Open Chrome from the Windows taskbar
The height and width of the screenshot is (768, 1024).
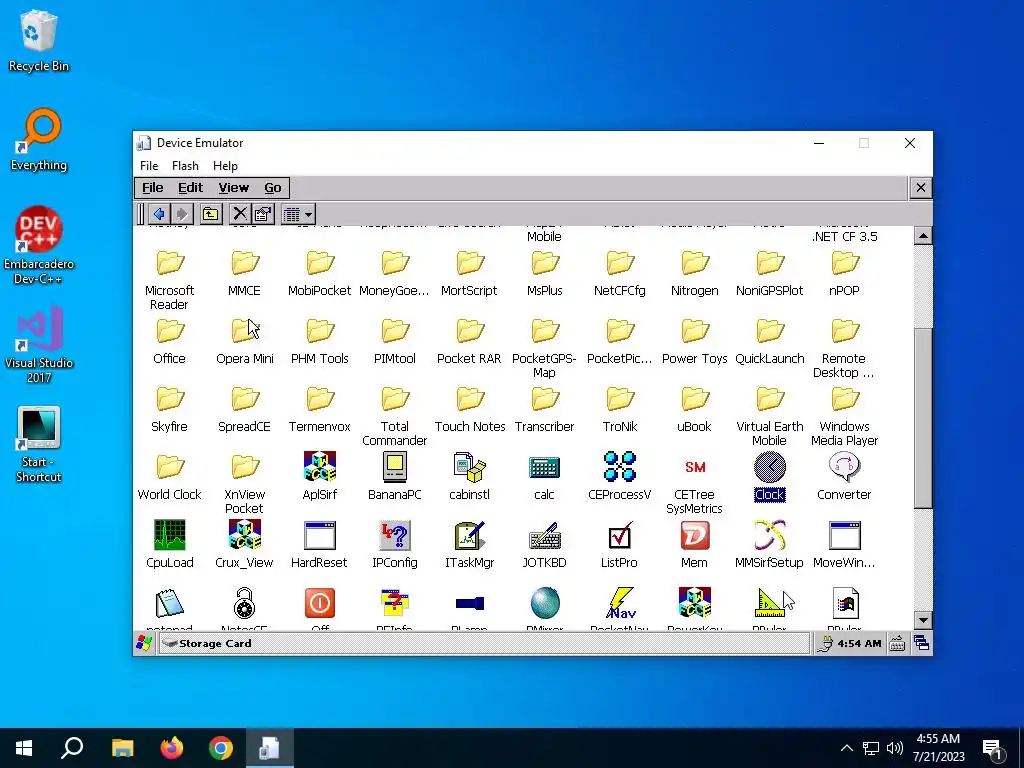[221, 748]
